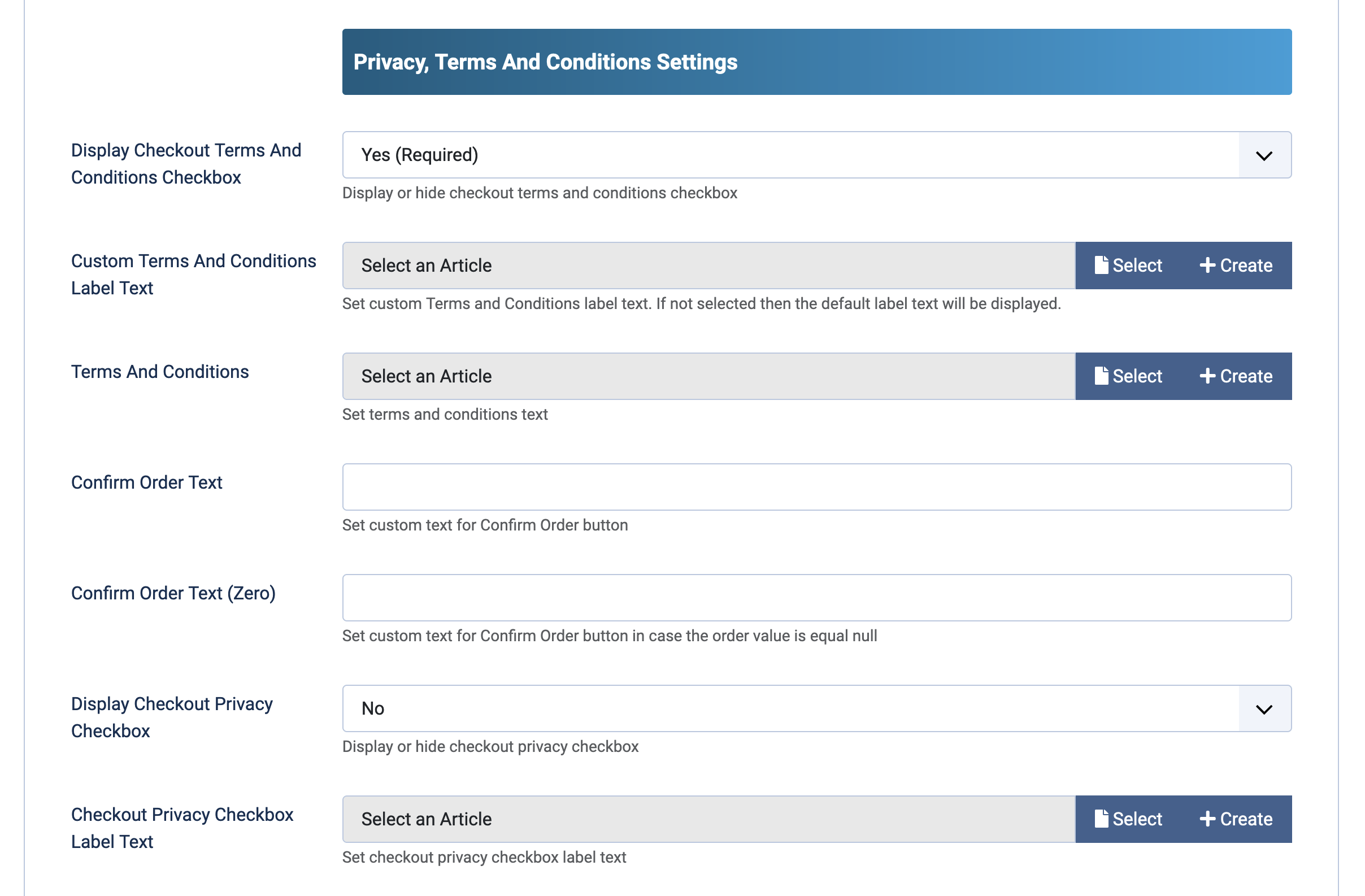The image size is (1365, 896).
Task: Click Terms And Conditions Select an Article field
Action: coord(708,376)
